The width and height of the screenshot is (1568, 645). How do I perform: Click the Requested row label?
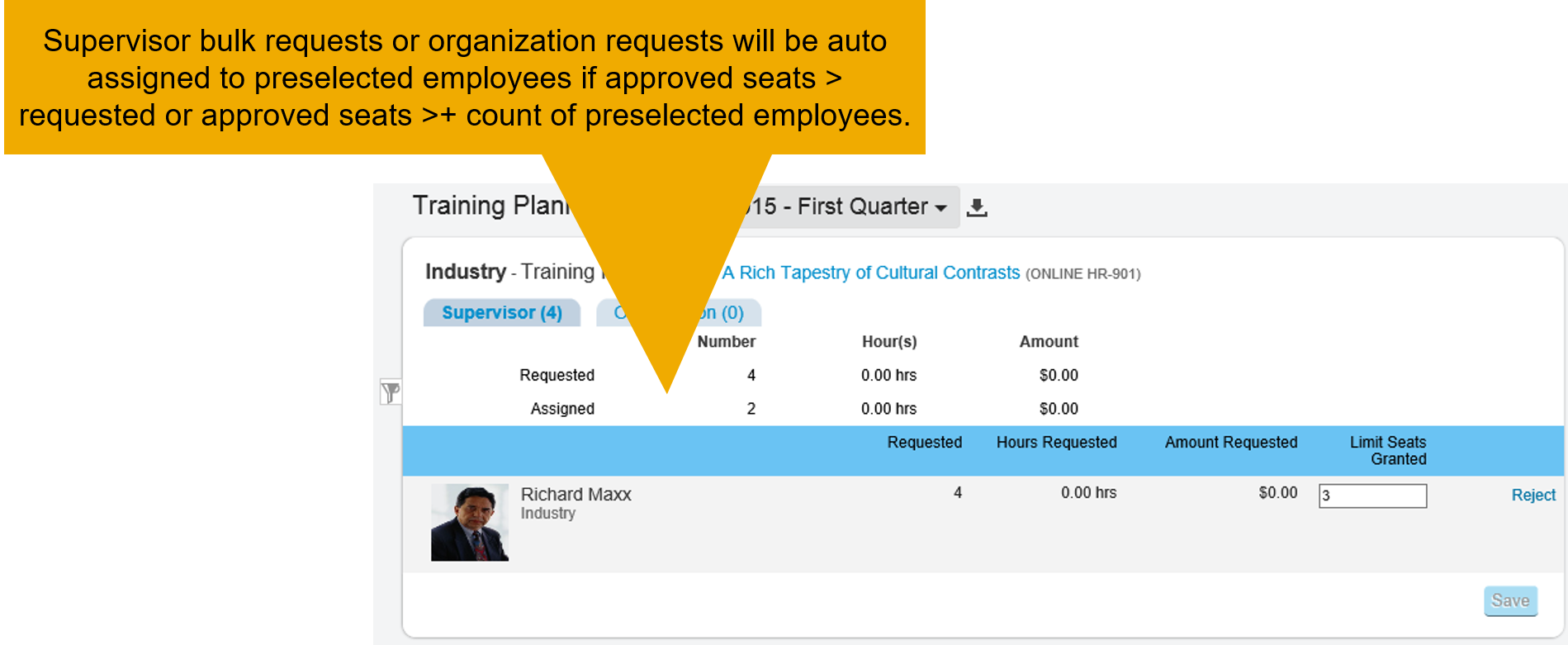(557, 375)
